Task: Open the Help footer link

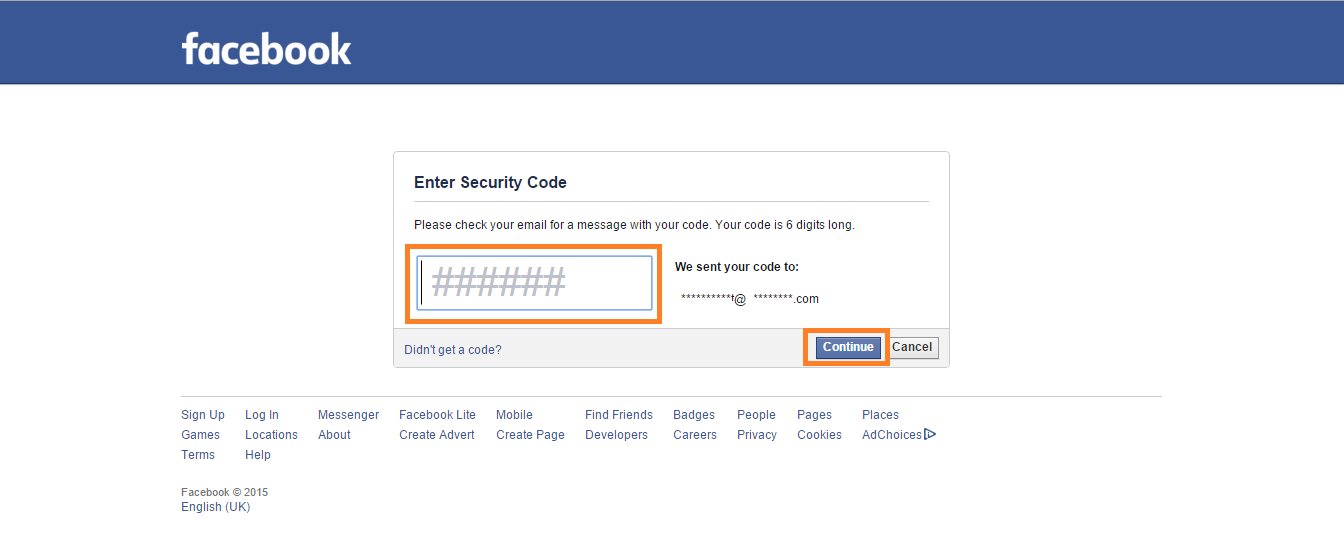Action: tap(258, 455)
